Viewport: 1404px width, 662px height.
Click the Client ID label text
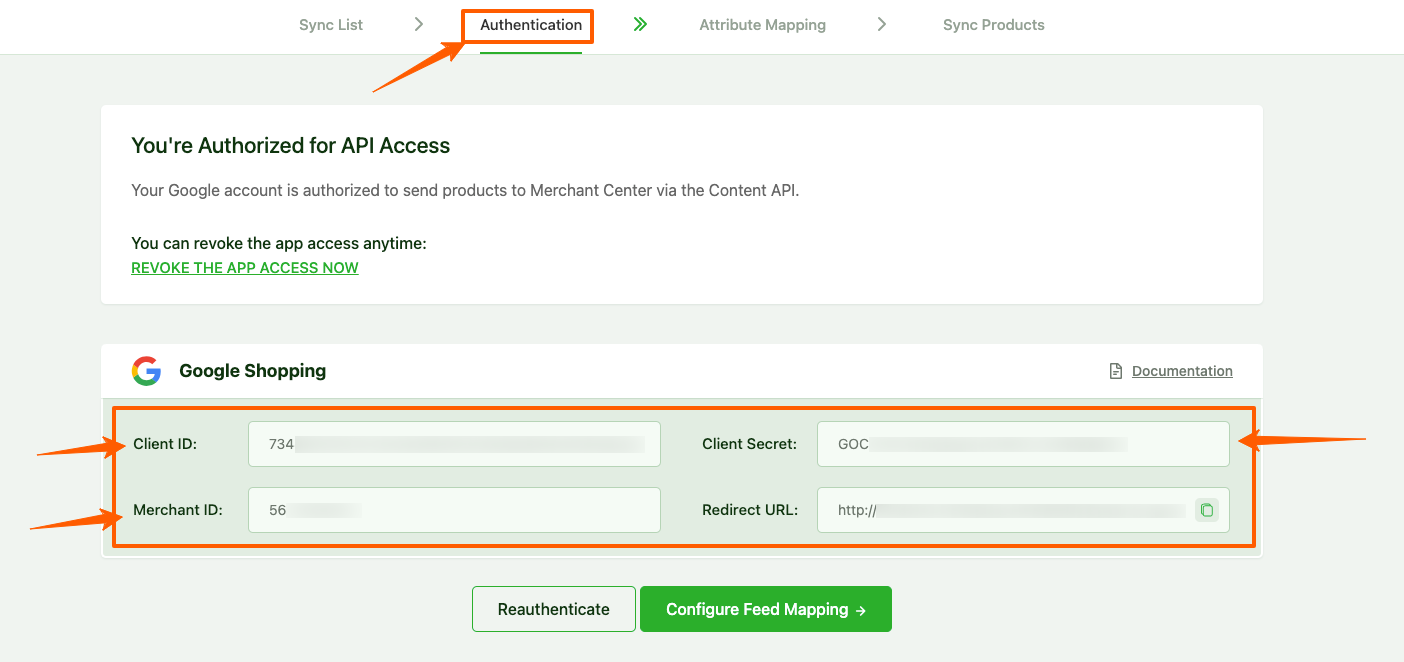(x=165, y=444)
